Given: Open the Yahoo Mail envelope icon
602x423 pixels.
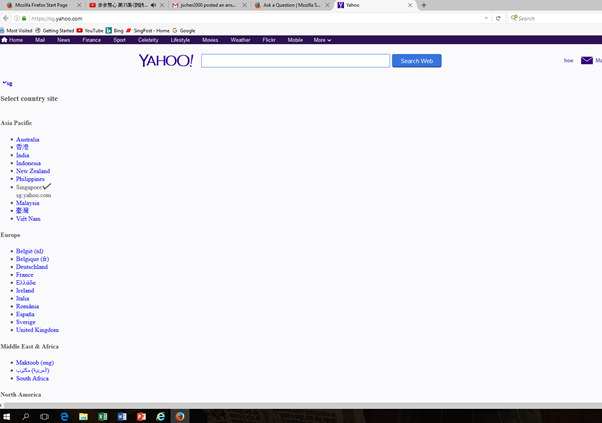Looking at the screenshot, I should (x=587, y=60).
